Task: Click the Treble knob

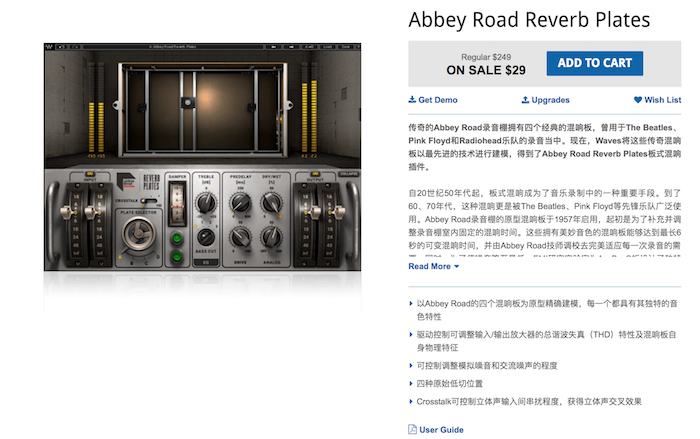Action: (x=206, y=203)
